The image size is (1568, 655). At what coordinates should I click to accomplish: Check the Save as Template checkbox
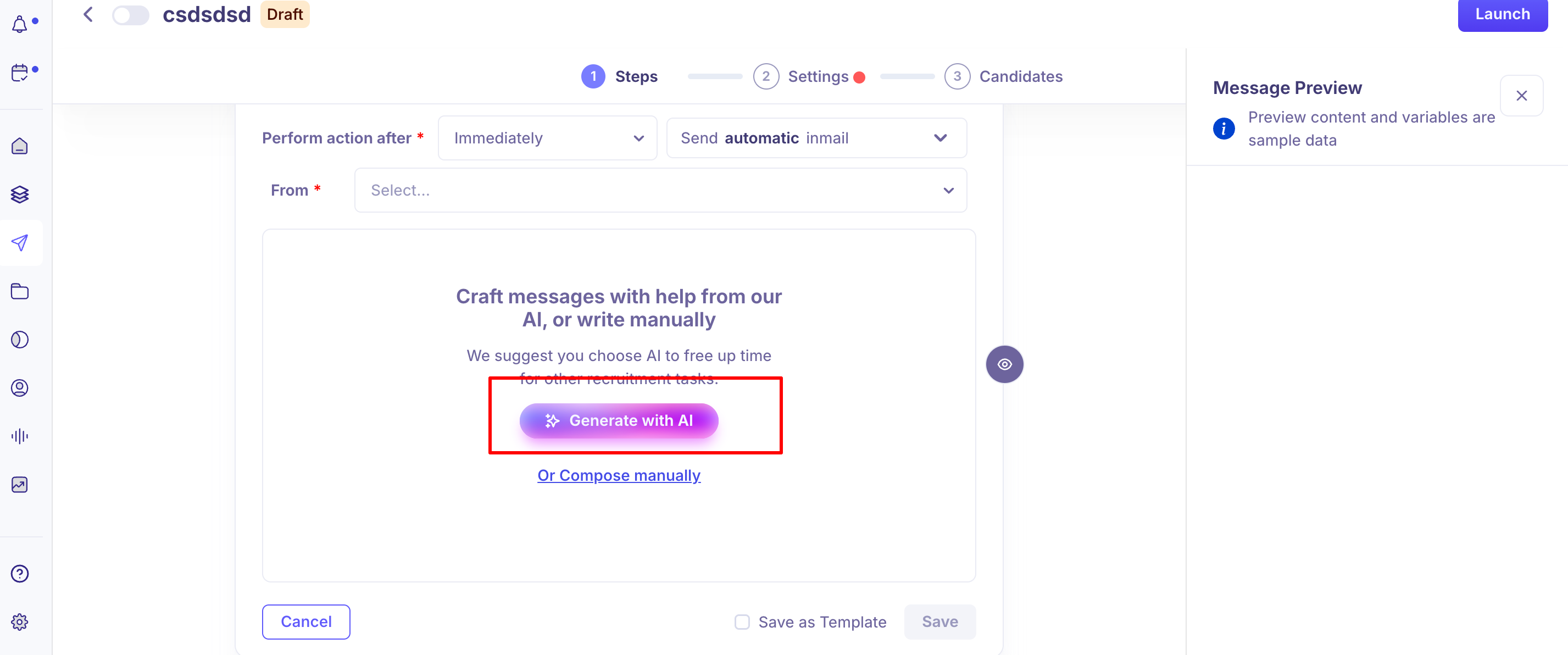[742, 621]
